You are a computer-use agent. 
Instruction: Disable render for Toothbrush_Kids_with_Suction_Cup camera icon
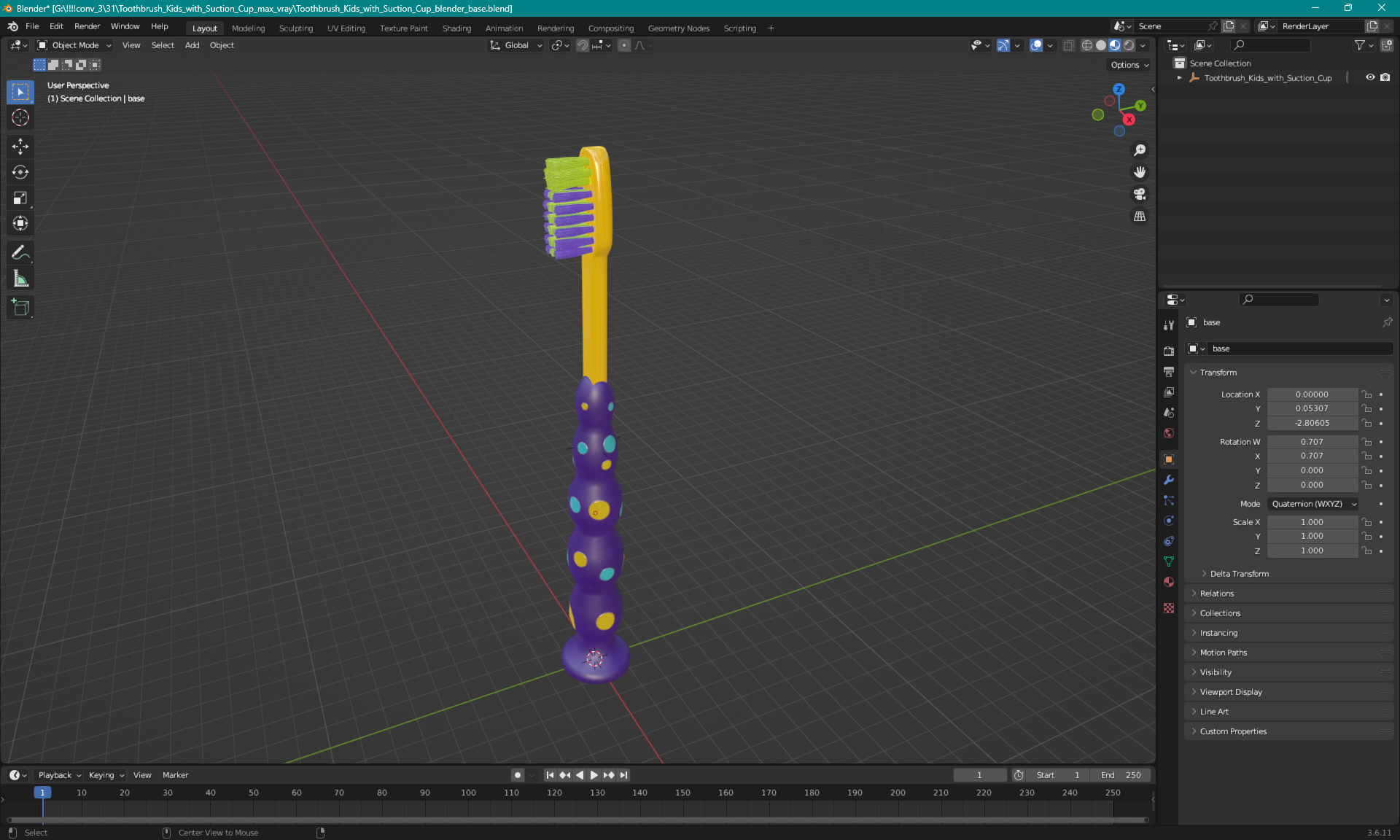click(1385, 77)
